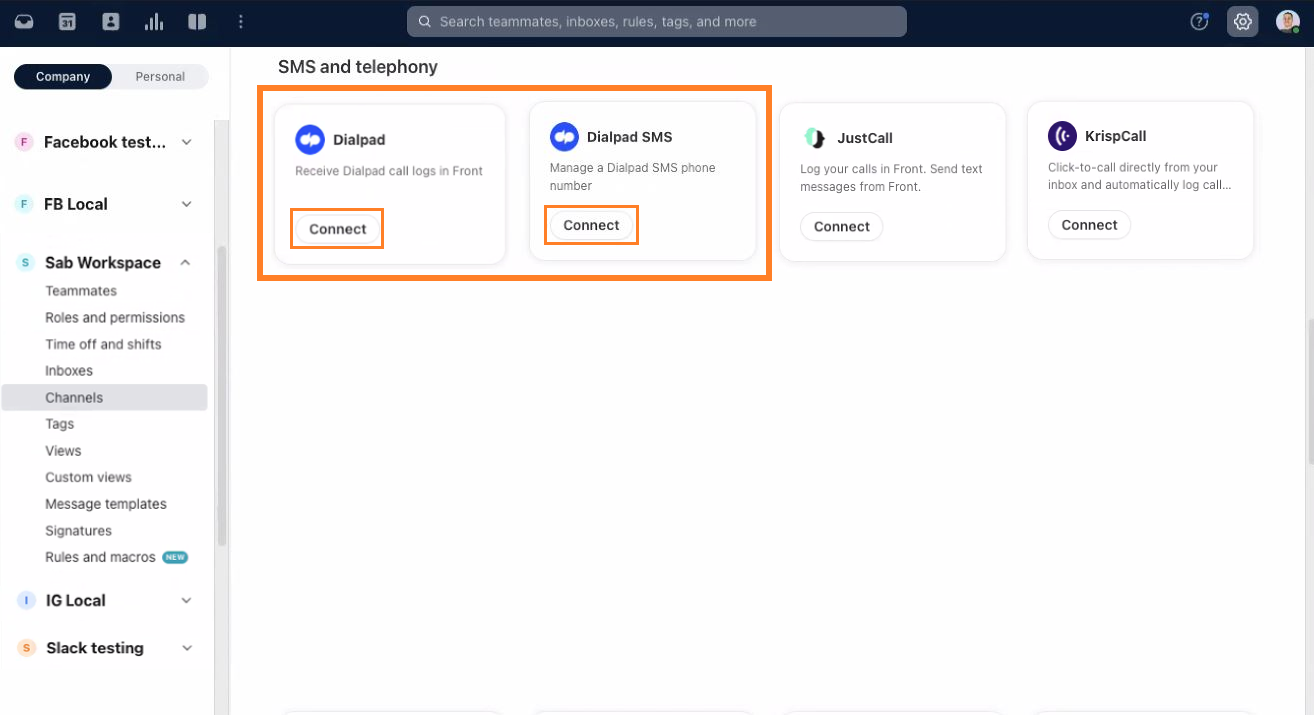Image resolution: width=1314 pixels, height=715 pixels.
Task: Click Connect on the Dialpad SMS card
Action: pyautogui.click(x=591, y=225)
